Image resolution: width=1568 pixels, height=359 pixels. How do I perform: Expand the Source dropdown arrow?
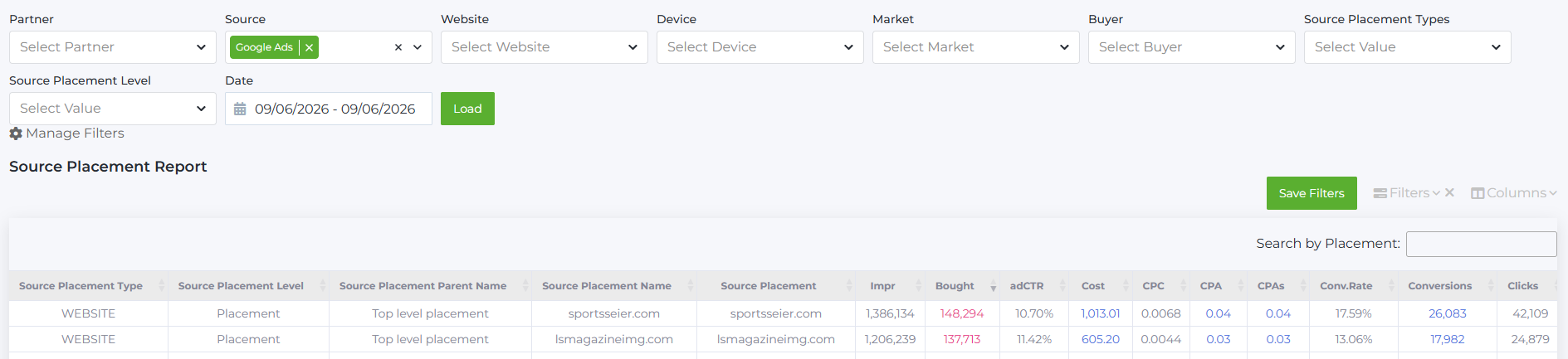418,47
